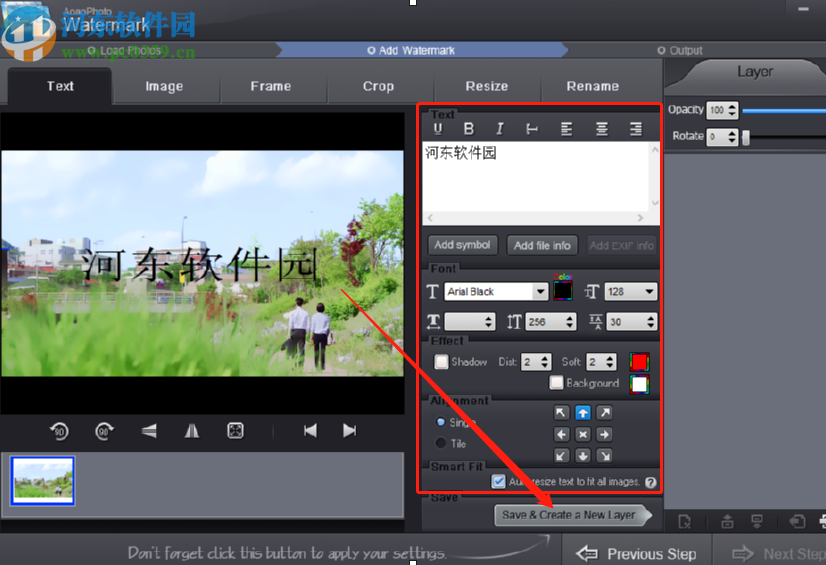Mirror the photo vertically
The width and height of the screenshot is (826, 565).
[192, 431]
